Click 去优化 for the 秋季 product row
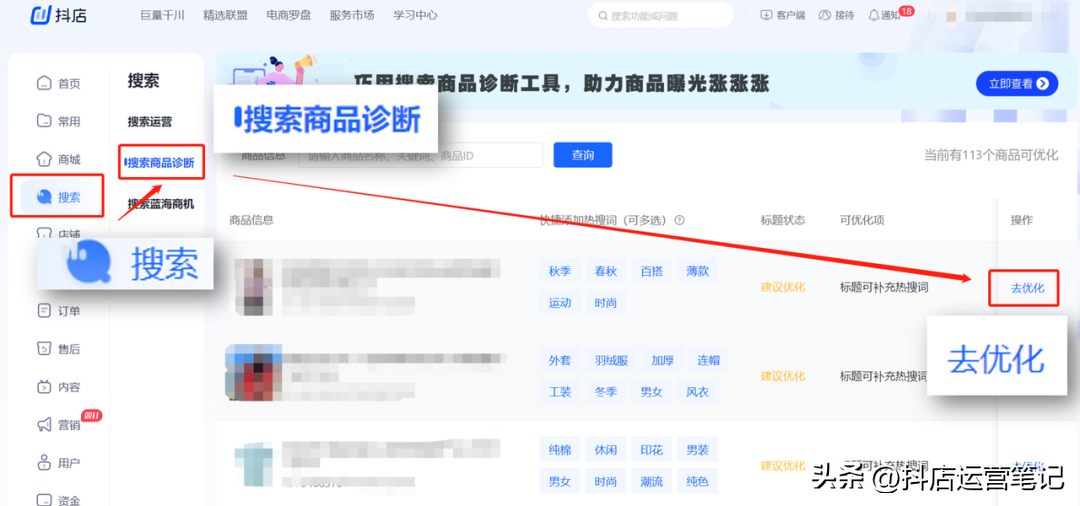Image resolution: width=1080 pixels, height=506 pixels. [x=1028, y=288]
